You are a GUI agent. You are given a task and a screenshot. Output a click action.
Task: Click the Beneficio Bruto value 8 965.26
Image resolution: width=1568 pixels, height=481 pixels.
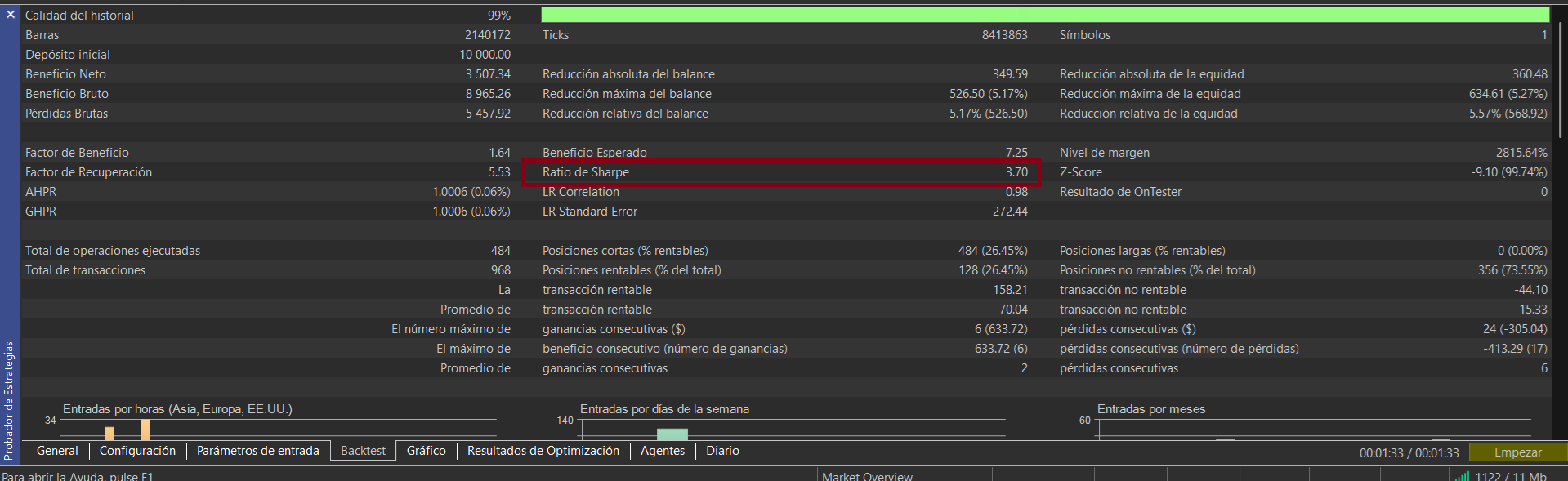tap(488, 94)
